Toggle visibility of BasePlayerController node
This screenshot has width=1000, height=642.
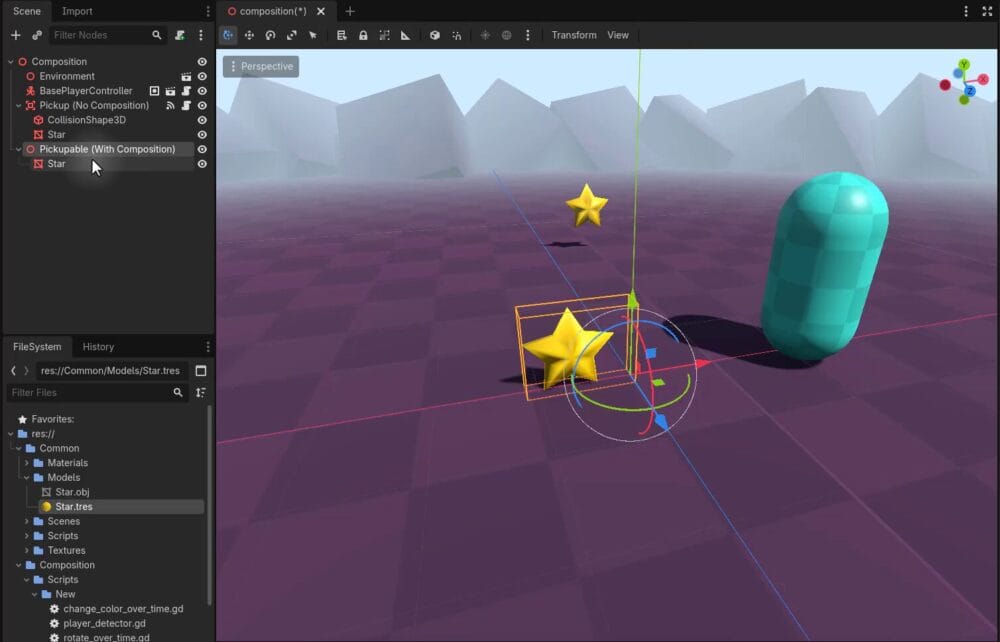(202, 91)
